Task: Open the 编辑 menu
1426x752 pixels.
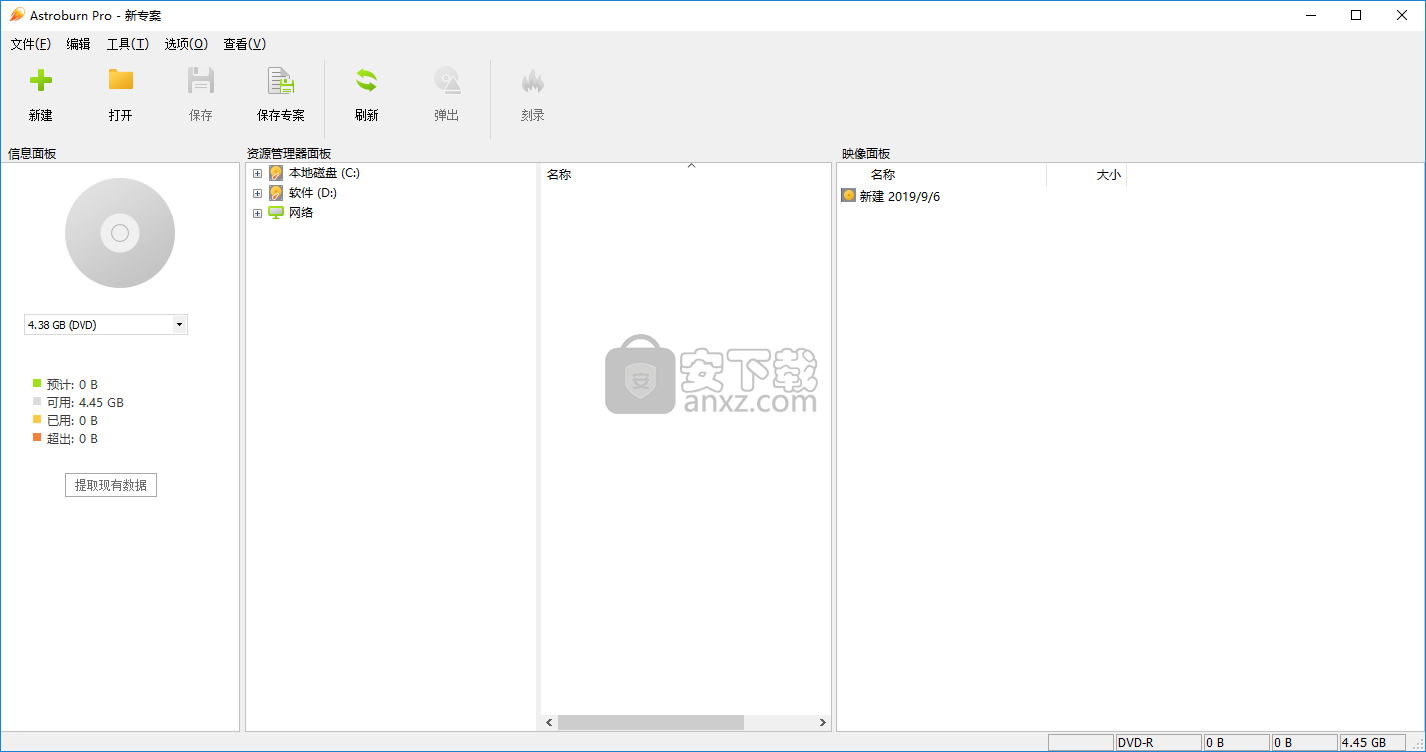Action: pos(78,44)
